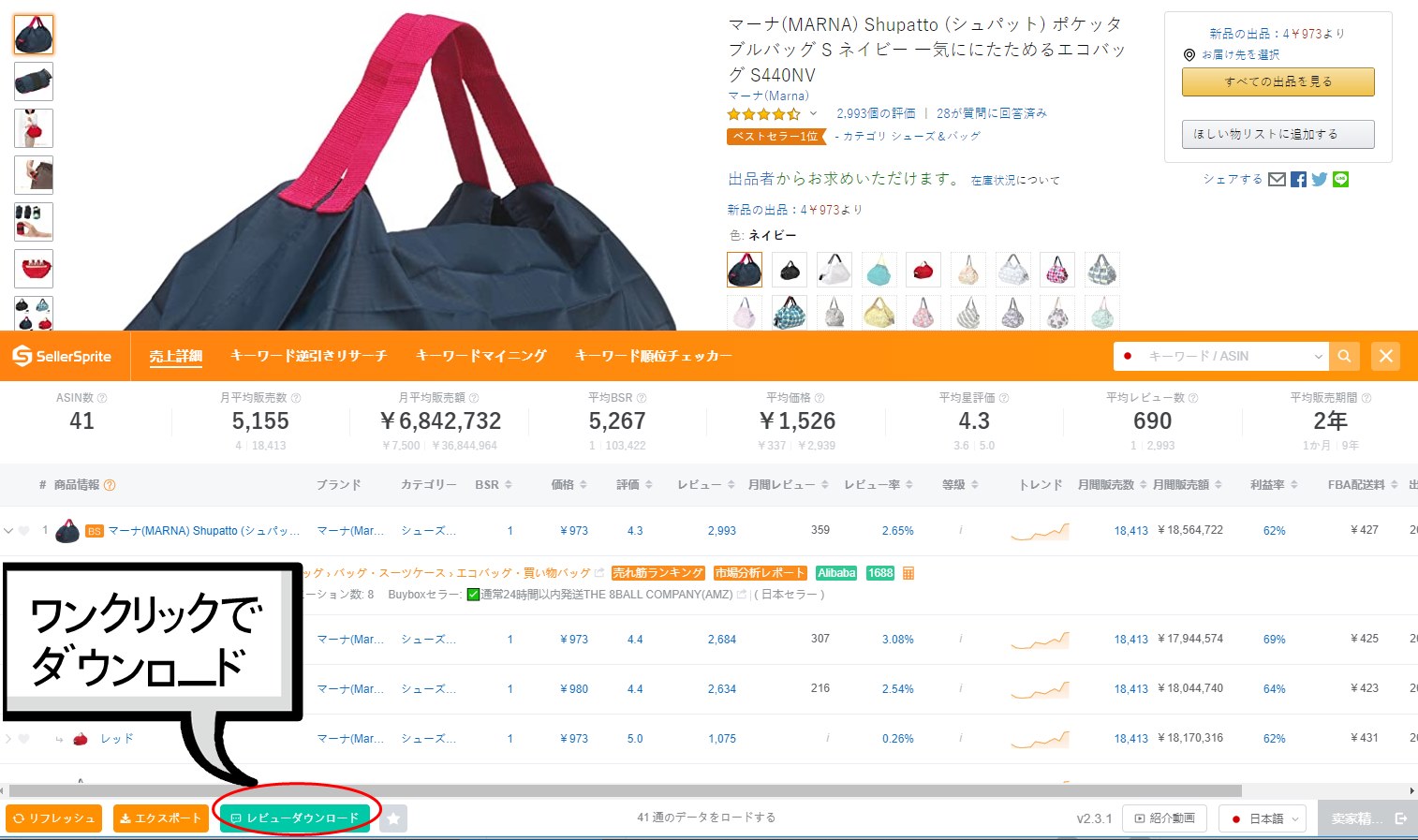Image resolution: width=1418 pixels, height=840 pixels.
Task: Click the green check mark beside Buyboxセラー
Action: (473, 595)
